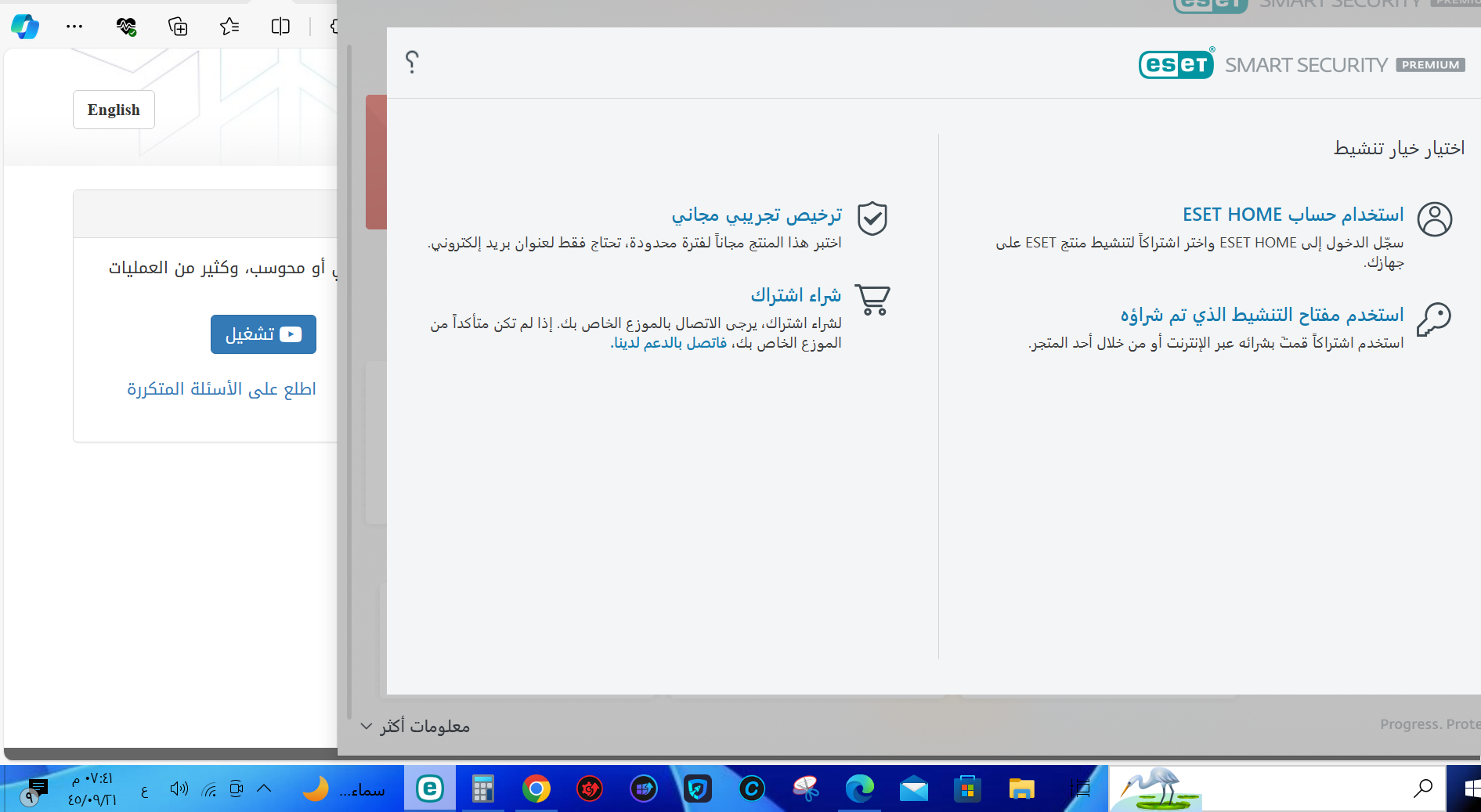Open Task View from taskbar
Viewport: 1481px width, 812px height.
1080,789
